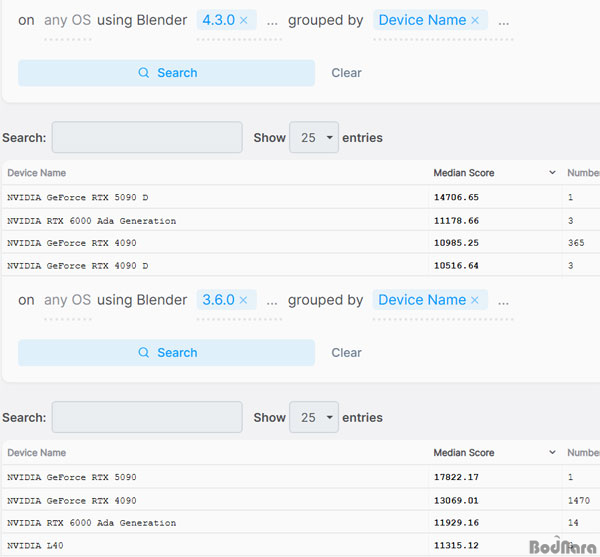Click Clear in the 4.3.0 filter panel
Image resolution: width=600 pixels, height=557 pixels.
click(346, 73)
